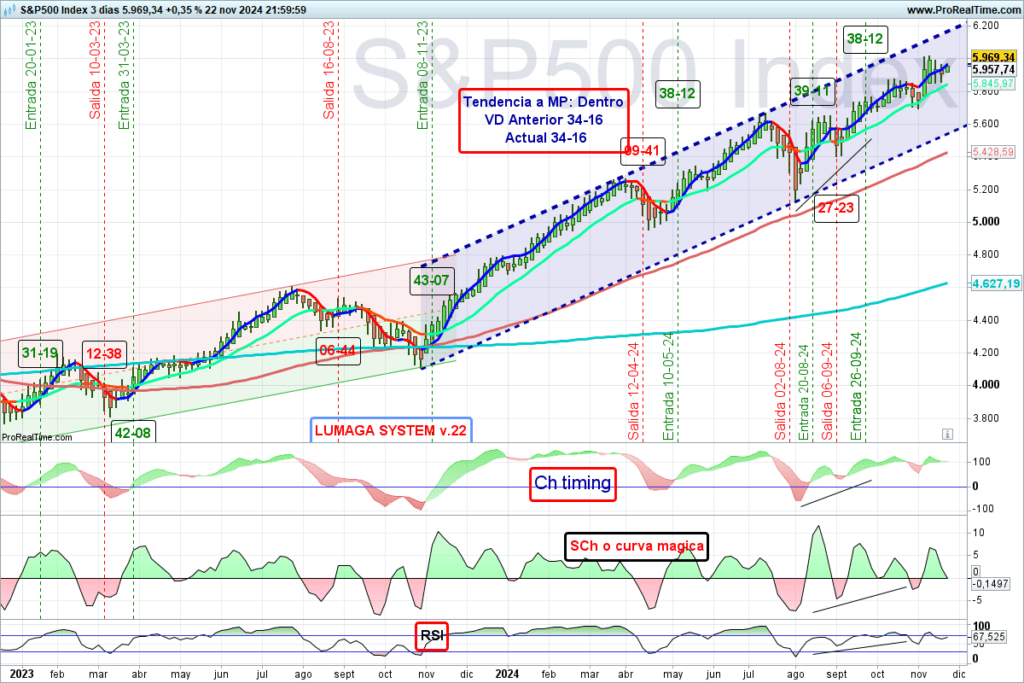
Task: Select the green 39-11 annotation box
Action: click(812, 91)
